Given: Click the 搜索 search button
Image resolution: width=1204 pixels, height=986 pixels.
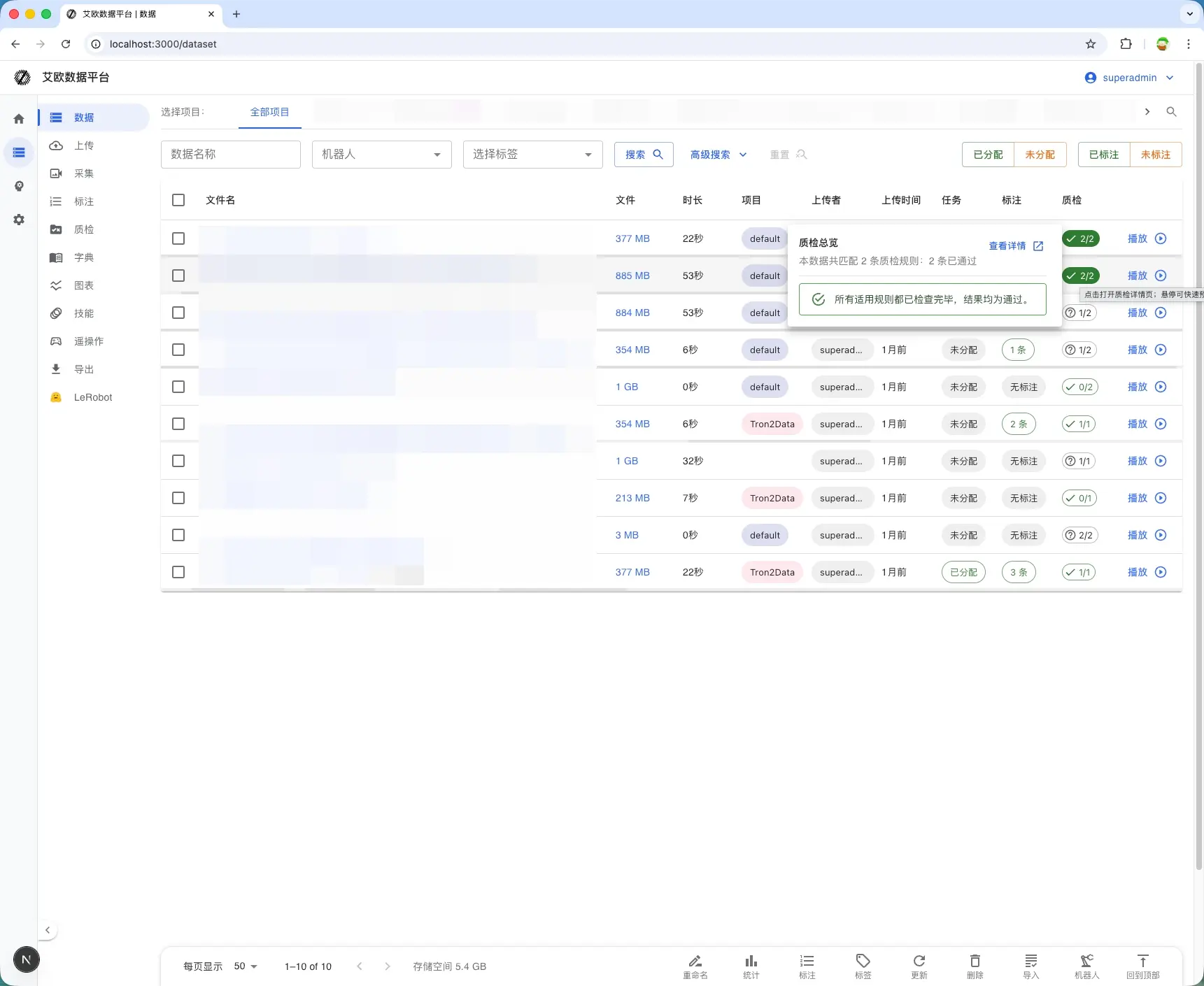Looking at the screenshot, I should [644, 155].
